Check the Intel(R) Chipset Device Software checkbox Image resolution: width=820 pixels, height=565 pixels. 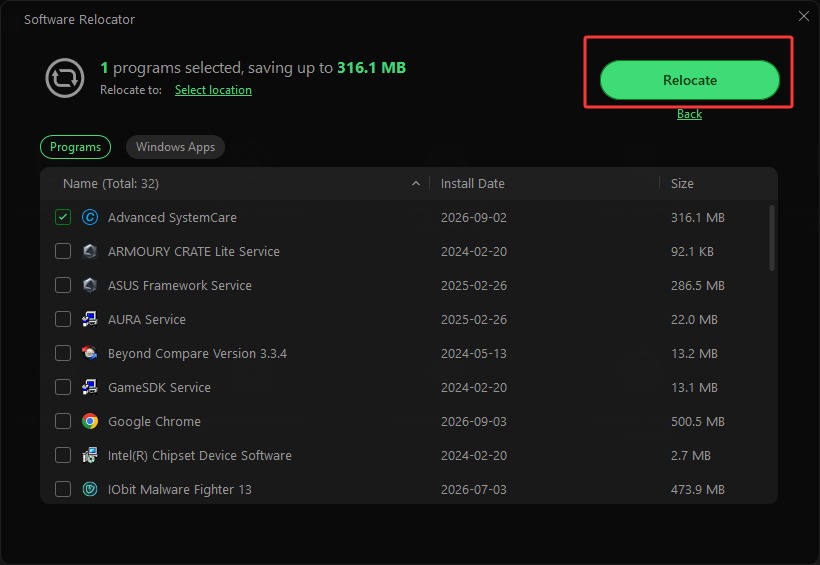point(63,455)
